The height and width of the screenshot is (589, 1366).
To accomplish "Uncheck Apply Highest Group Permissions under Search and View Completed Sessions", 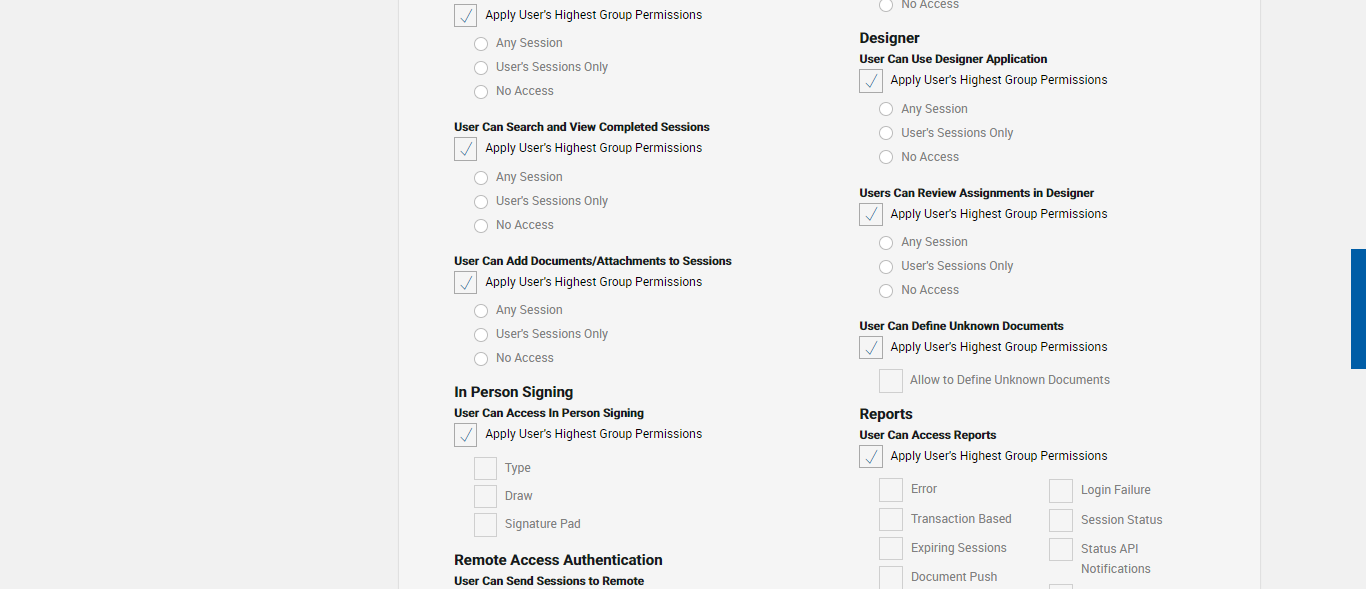I will click(465, 149).
